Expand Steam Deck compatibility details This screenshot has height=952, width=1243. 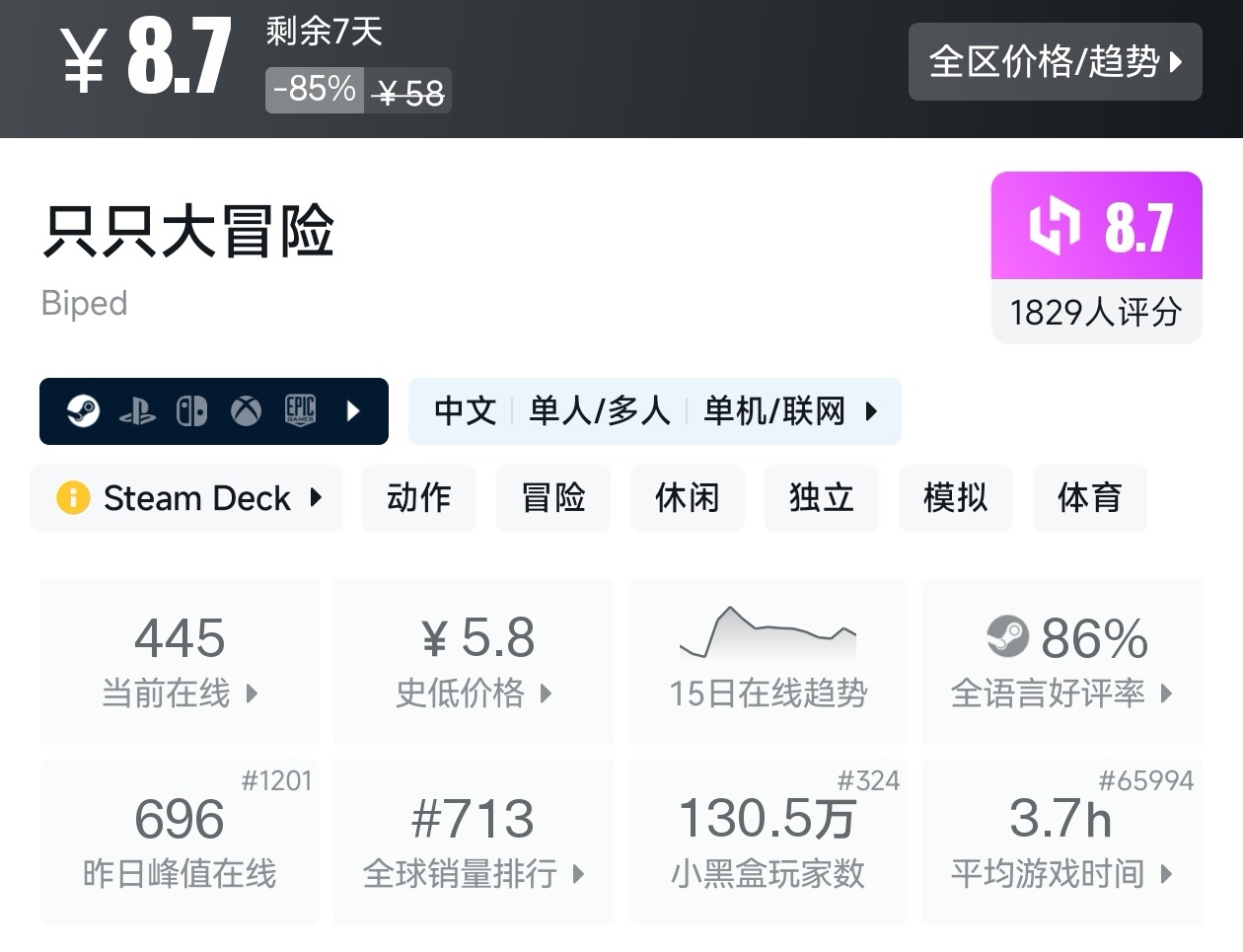316,498
